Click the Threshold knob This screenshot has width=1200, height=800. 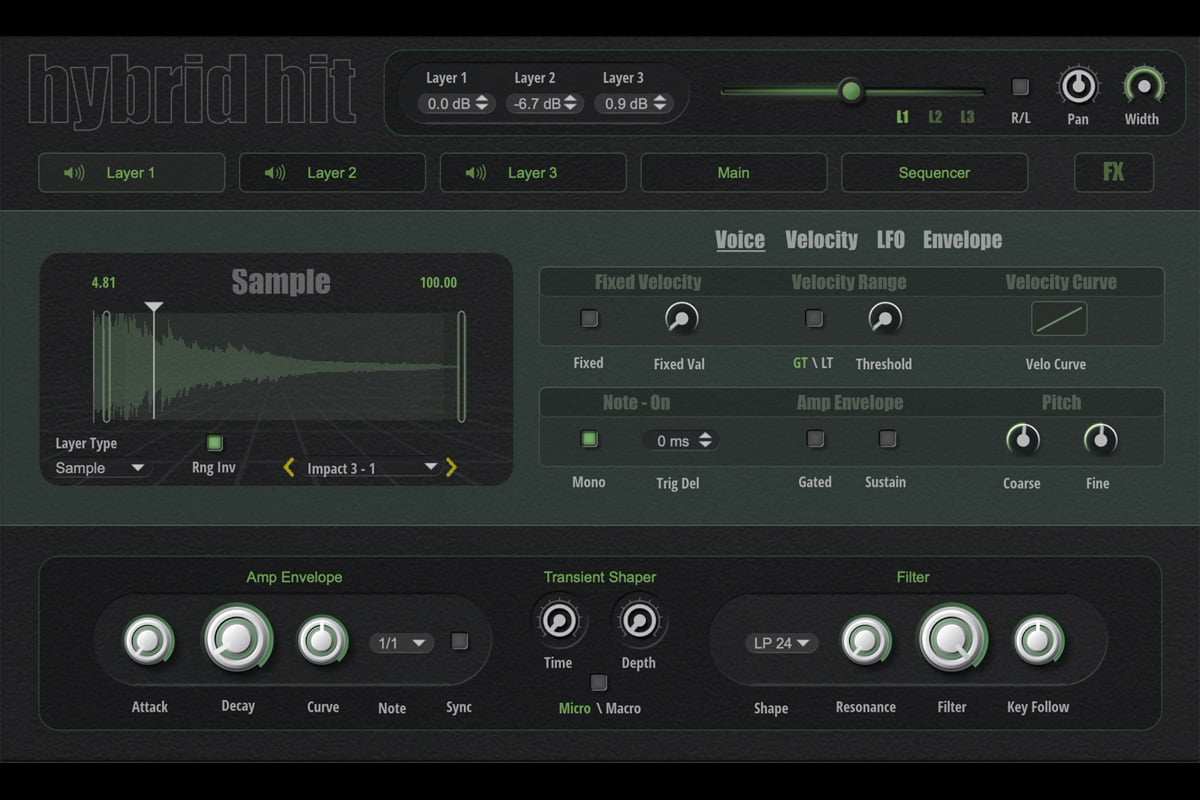tap(884, 319)
